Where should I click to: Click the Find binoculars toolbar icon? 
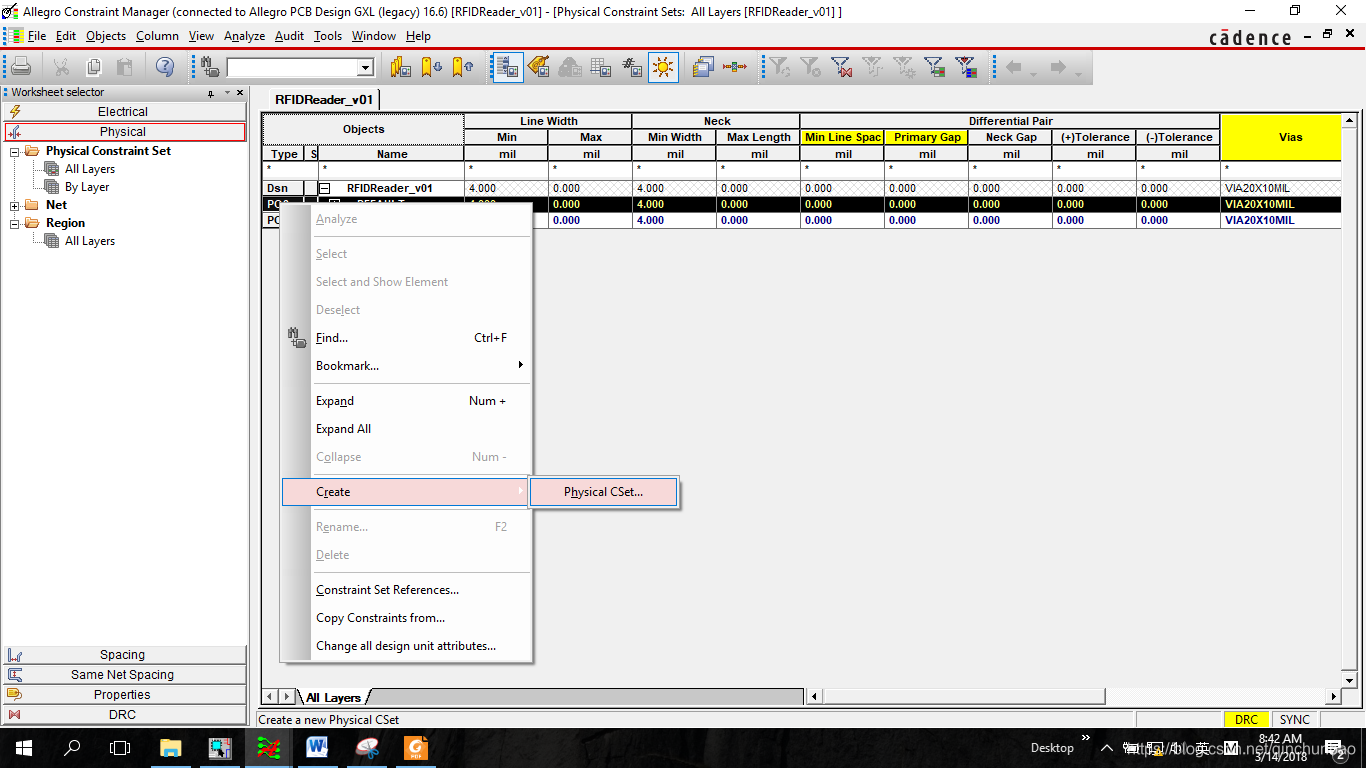coord(210,67)
